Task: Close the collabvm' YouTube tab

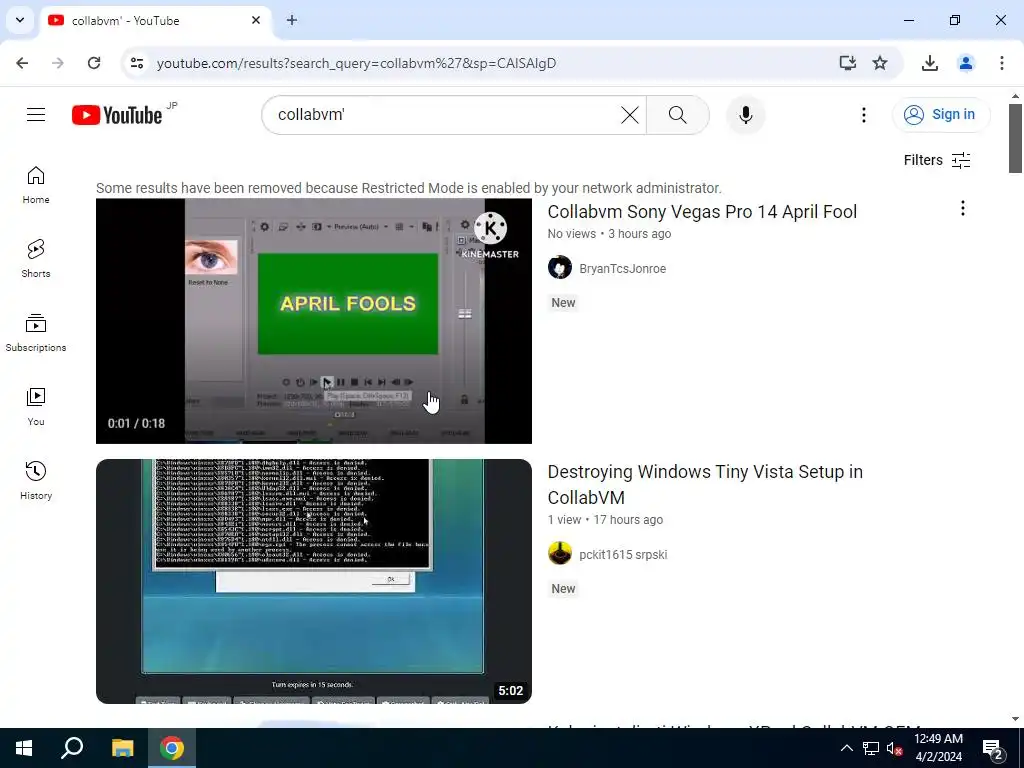Action: [x=256, y=20]
